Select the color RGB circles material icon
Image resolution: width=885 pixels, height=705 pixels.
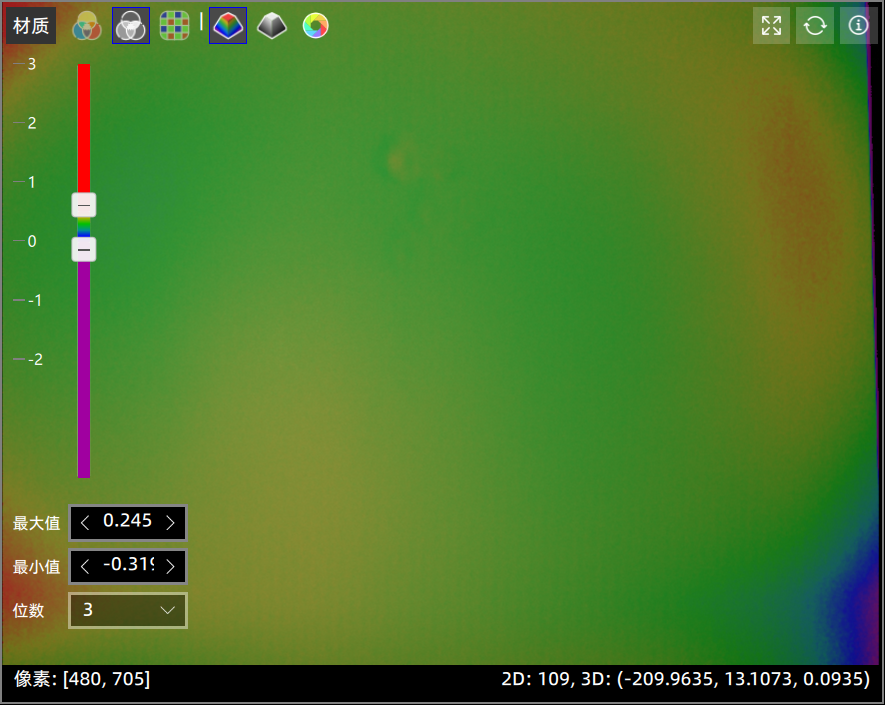coord(87,26)
